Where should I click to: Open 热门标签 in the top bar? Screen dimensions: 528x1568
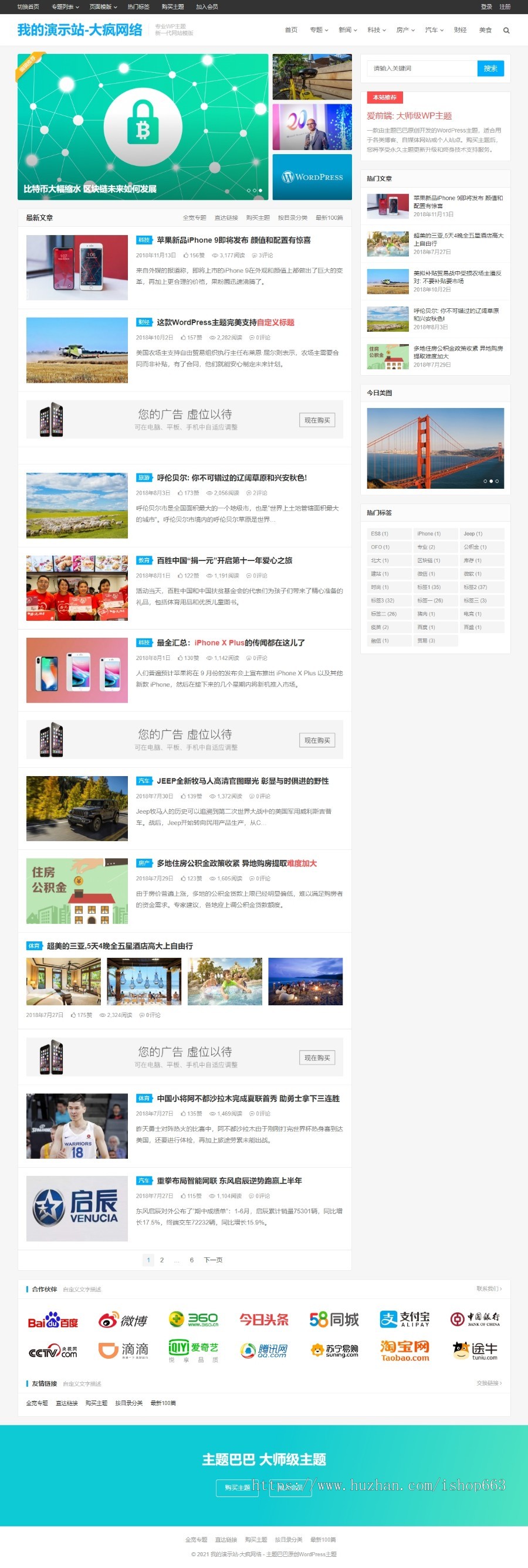138,6
